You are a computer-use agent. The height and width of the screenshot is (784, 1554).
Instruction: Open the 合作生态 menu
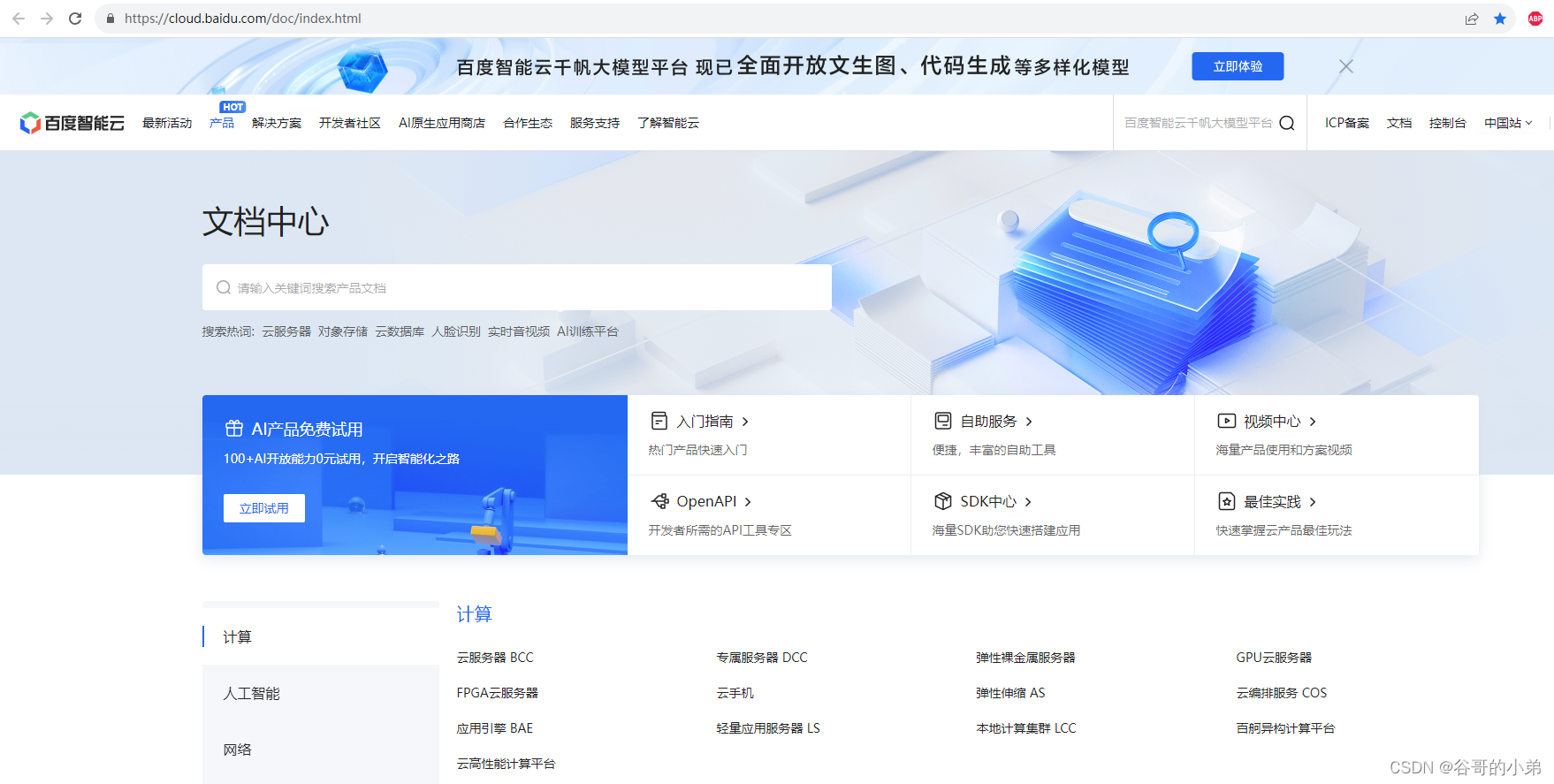(528, 123)
